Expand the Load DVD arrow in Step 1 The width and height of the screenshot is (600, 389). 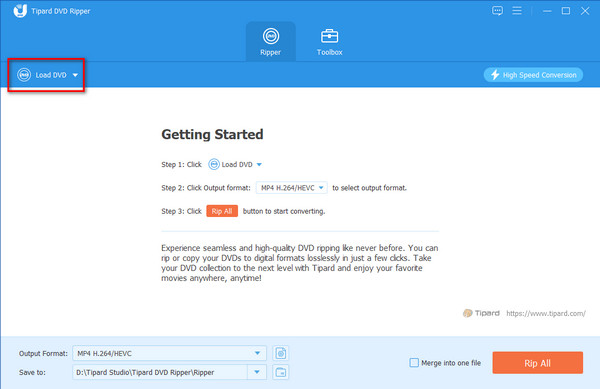pyautogui.click(x=259, y=165)
